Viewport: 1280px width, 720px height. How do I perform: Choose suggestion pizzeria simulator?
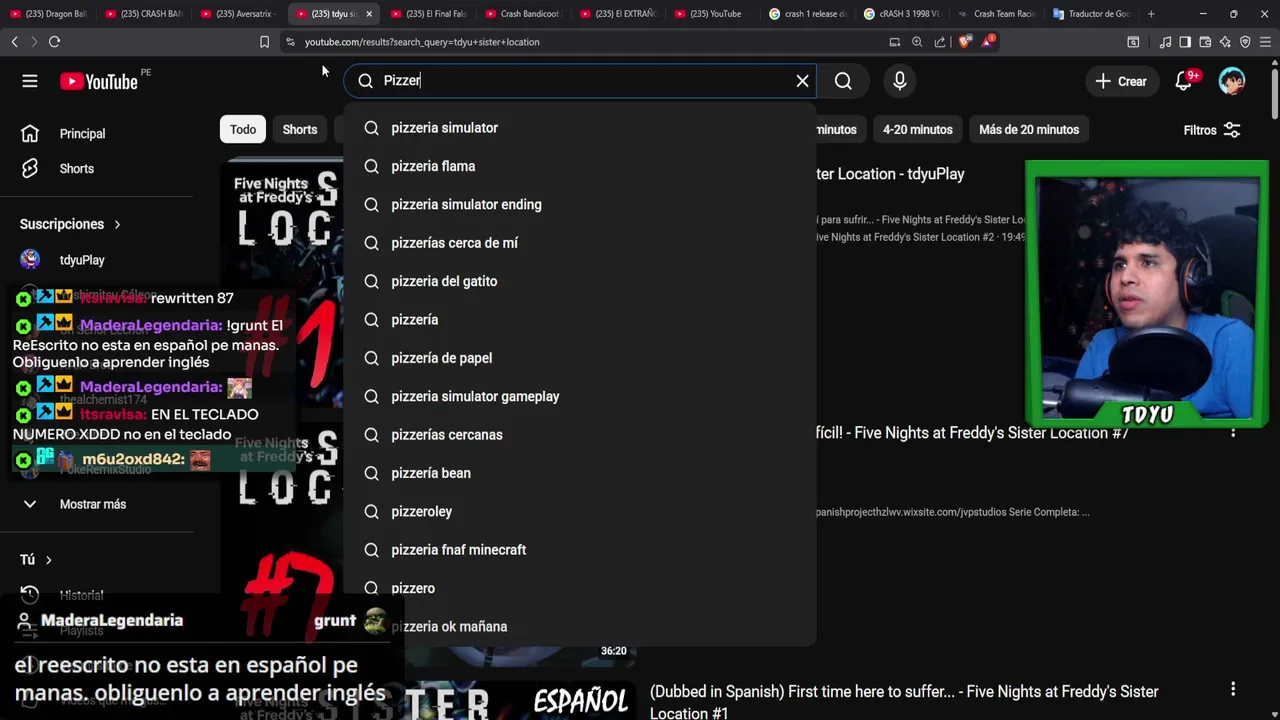click(x=580, y=128)
